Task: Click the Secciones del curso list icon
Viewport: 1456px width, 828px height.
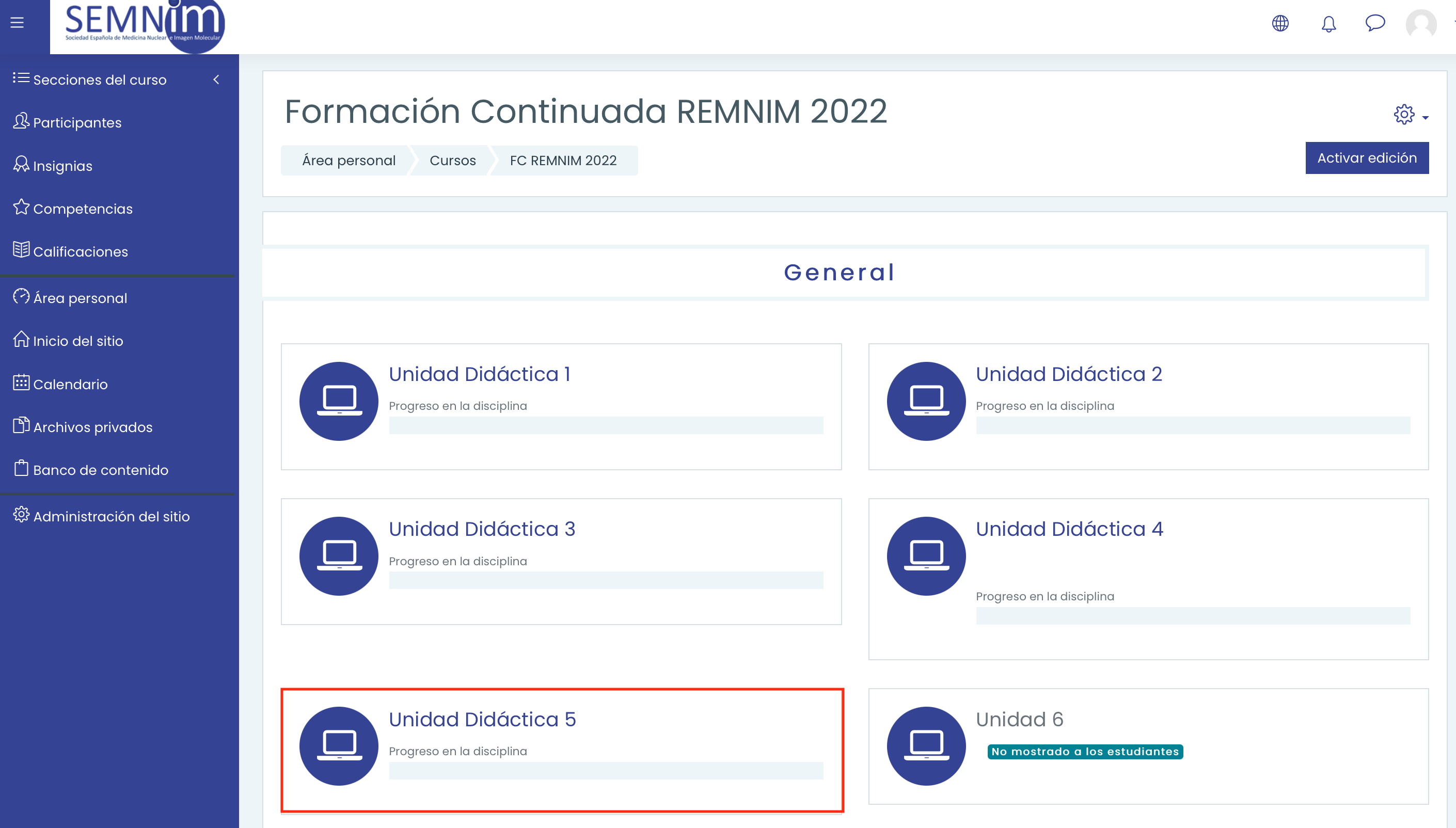Action: [21, 77]
